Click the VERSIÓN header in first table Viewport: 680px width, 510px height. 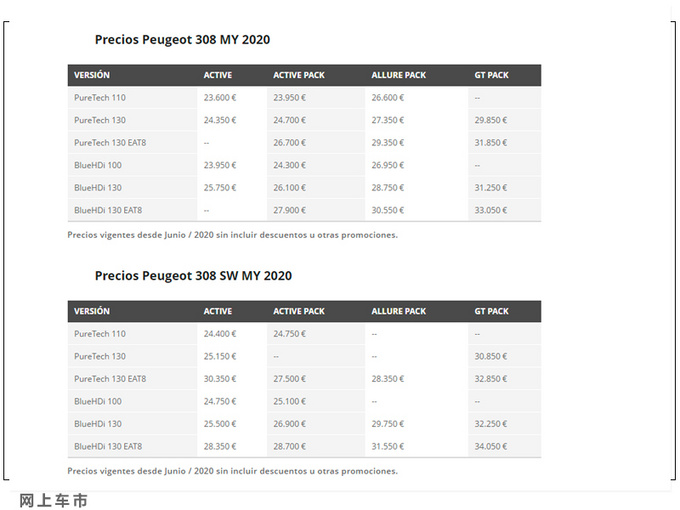coord(92,75)
